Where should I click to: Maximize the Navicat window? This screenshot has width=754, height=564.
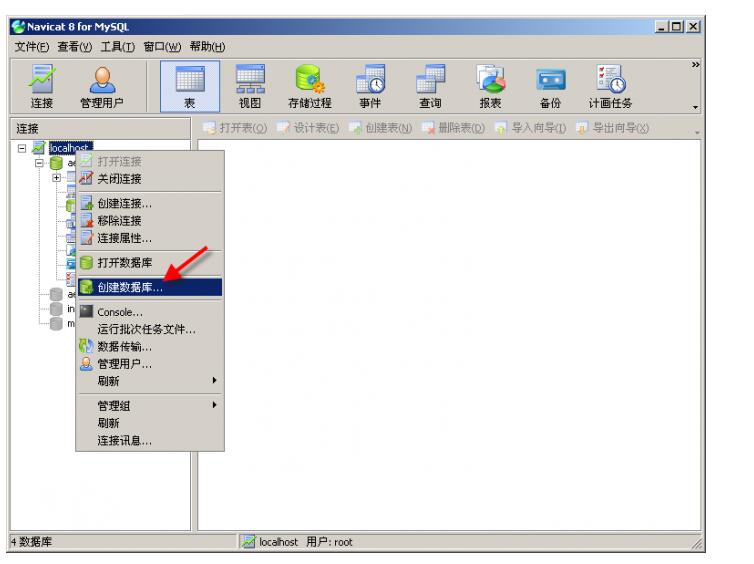[677, 26]
